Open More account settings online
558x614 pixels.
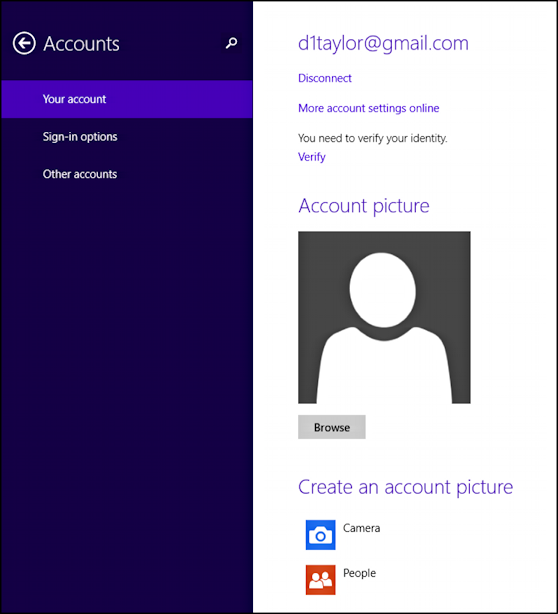[x=368, y=108]
